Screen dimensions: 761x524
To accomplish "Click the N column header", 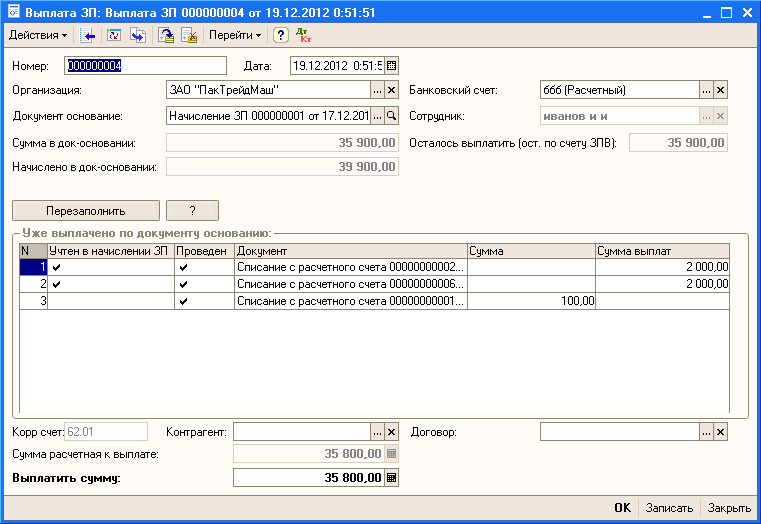I will click(33, 251).
